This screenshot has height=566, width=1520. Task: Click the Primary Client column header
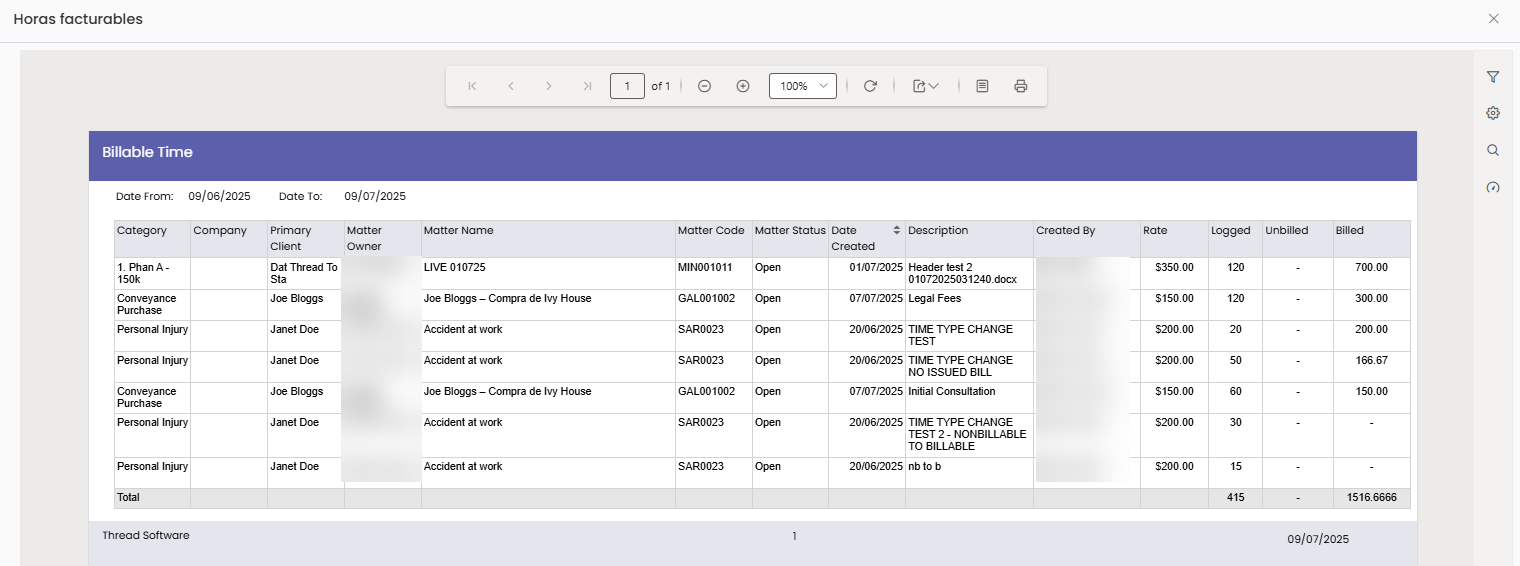point(305,239)
